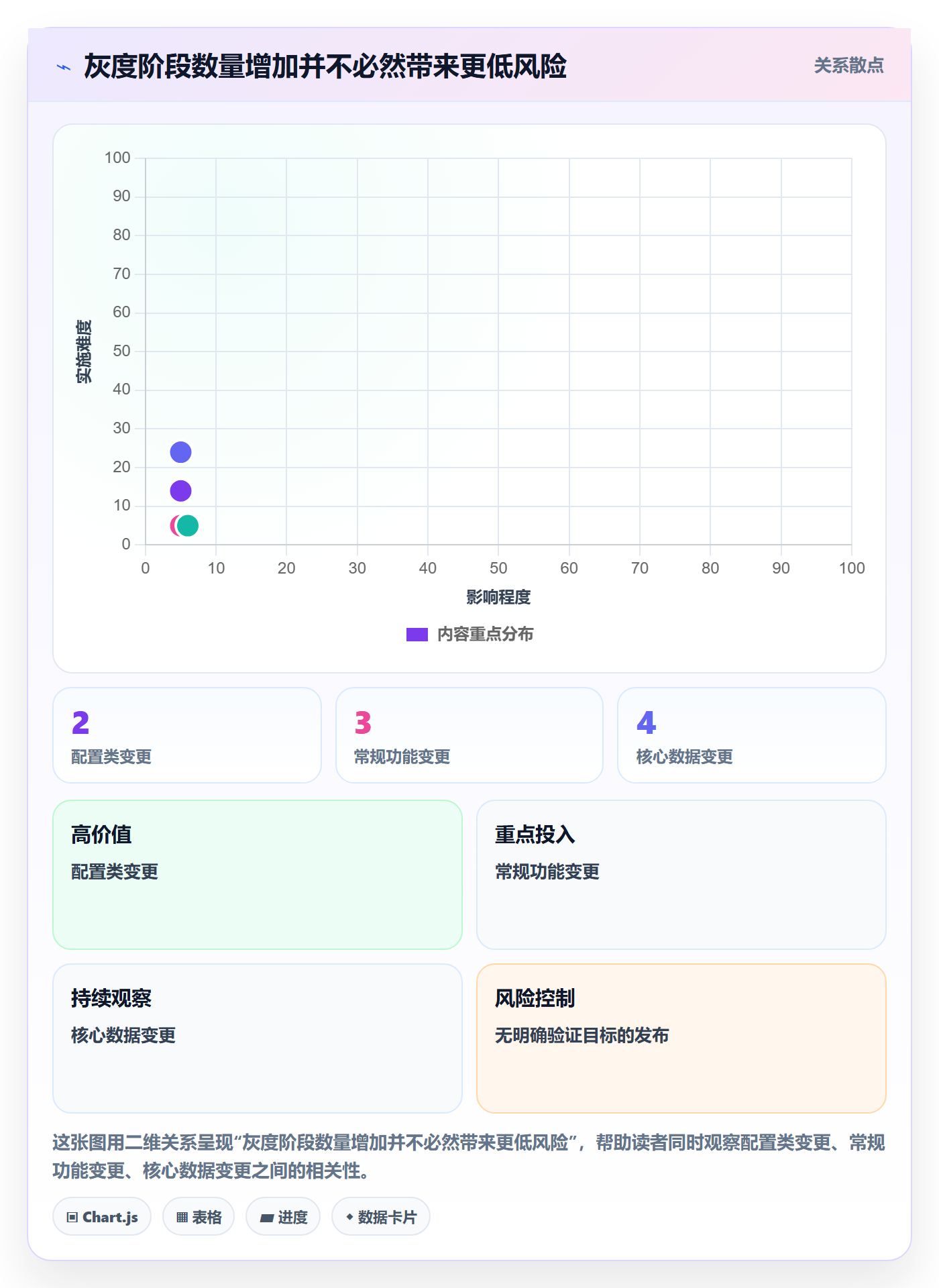The height and width of the screenshot is (1288, 939).
Task: Click the x-axis title 影响程度
Action: tap(498, 597)
